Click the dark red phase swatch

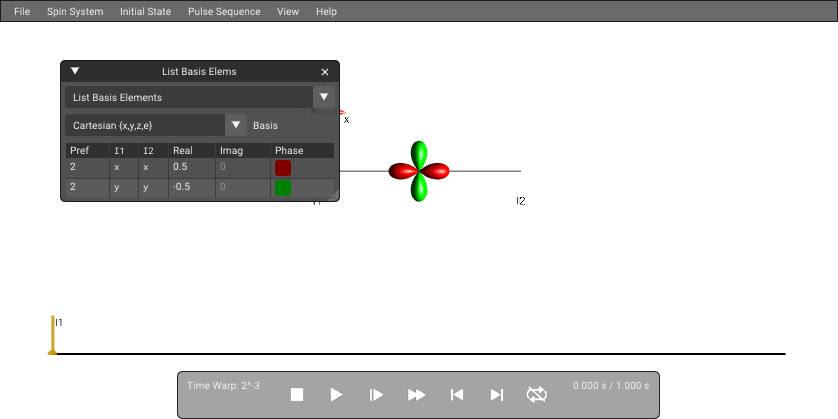283,168
